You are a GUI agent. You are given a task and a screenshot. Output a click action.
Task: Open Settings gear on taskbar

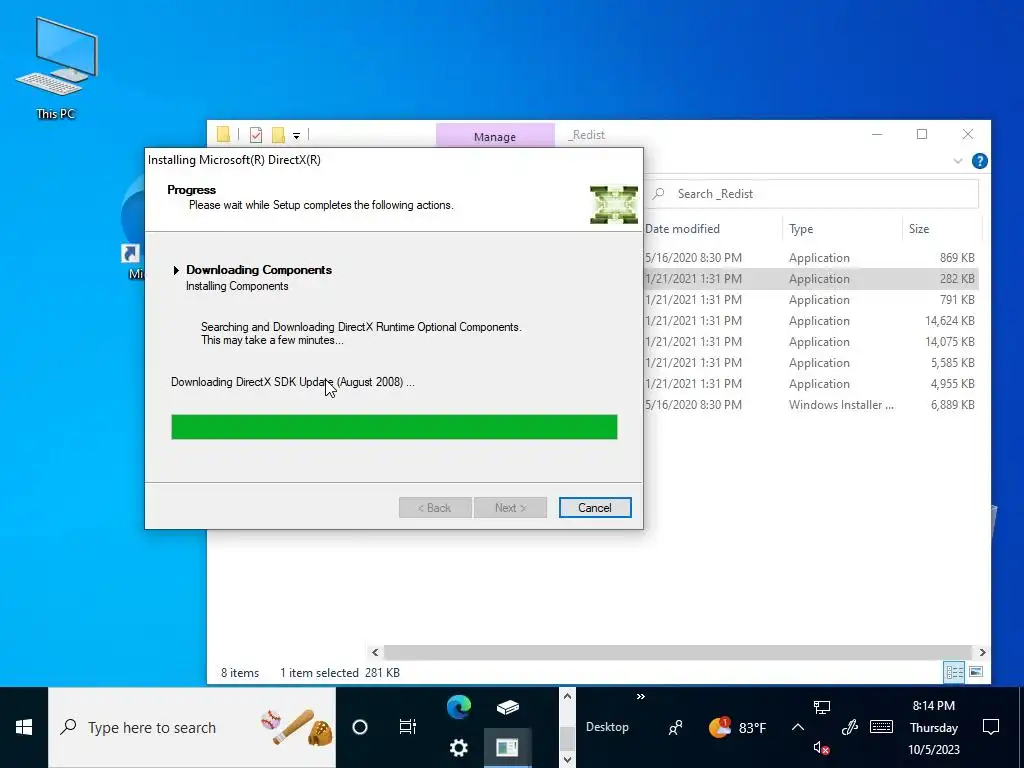[458, 748]
